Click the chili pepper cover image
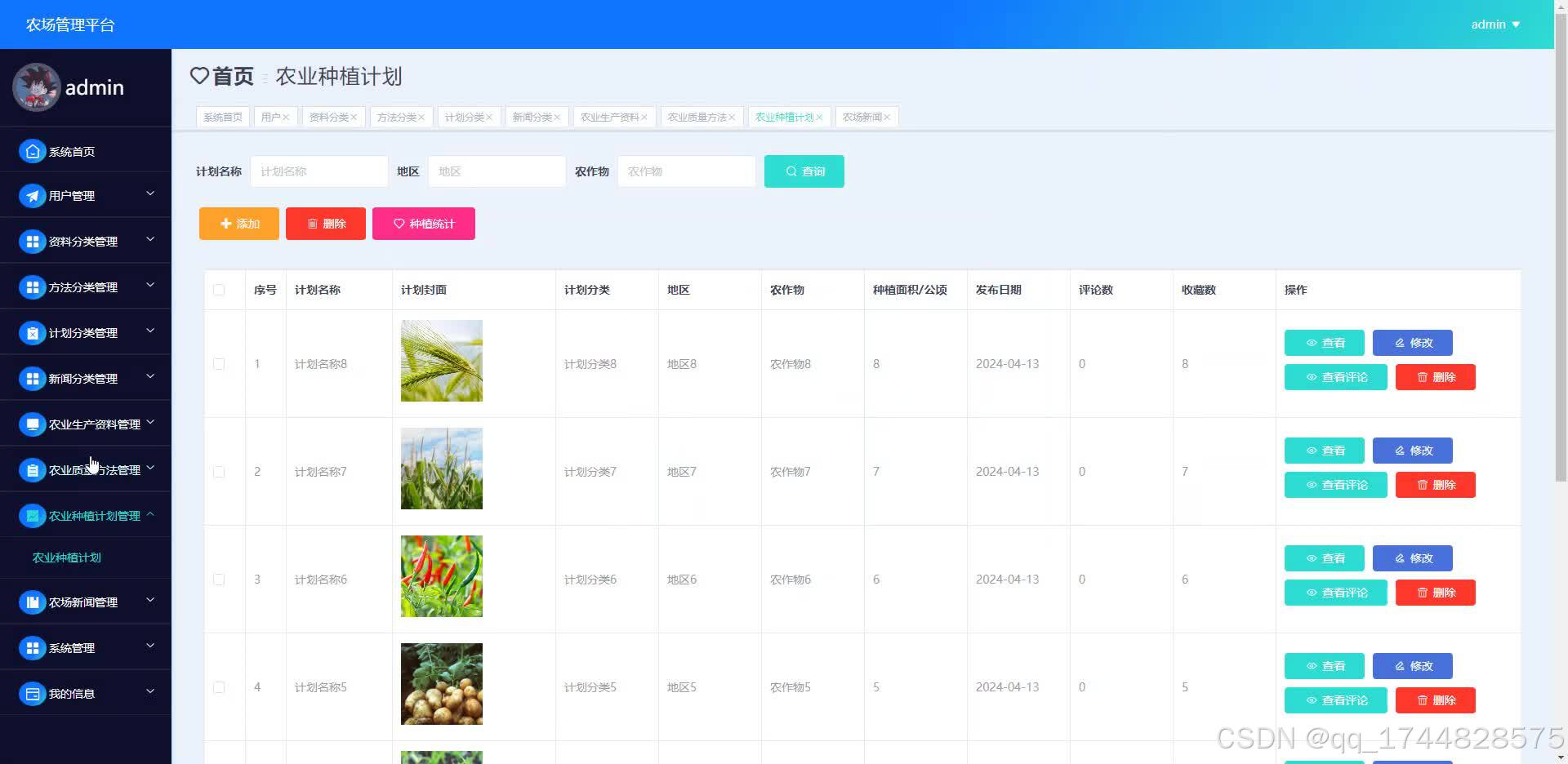The image size is (1568, 764). coord(442,576)
